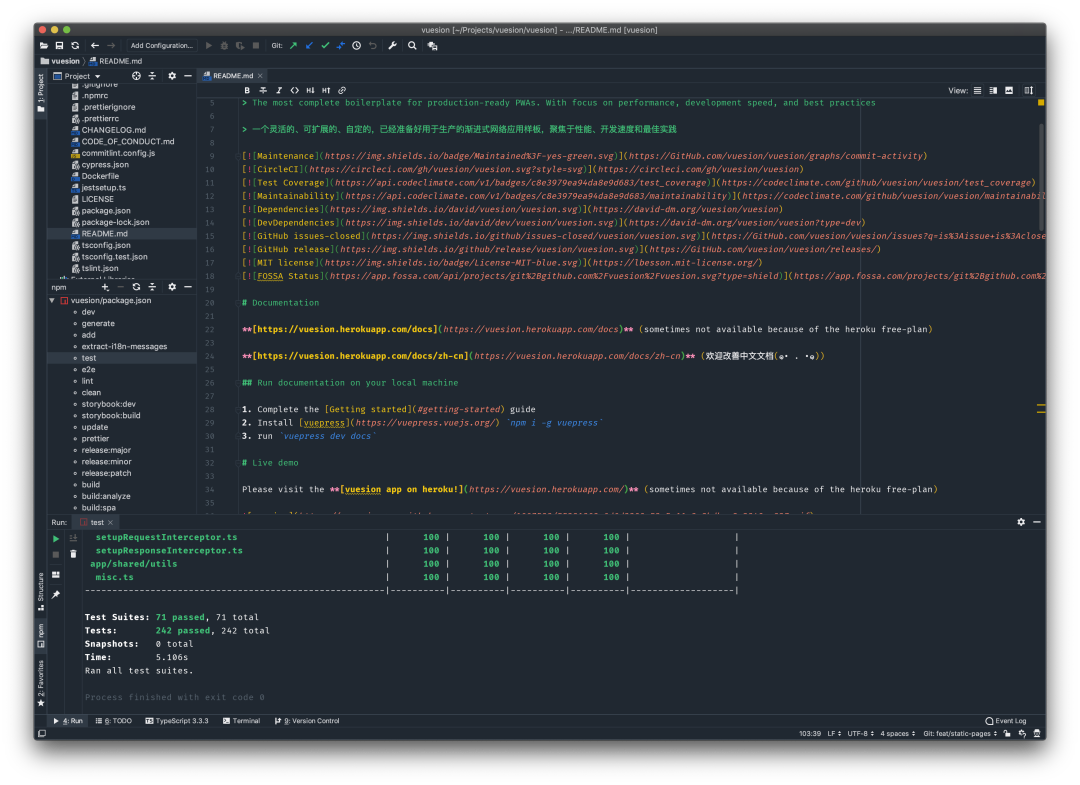Toggle read-only lock icon in status bar
Viewport: 1080px width, 785px height.
(1007, 733)
